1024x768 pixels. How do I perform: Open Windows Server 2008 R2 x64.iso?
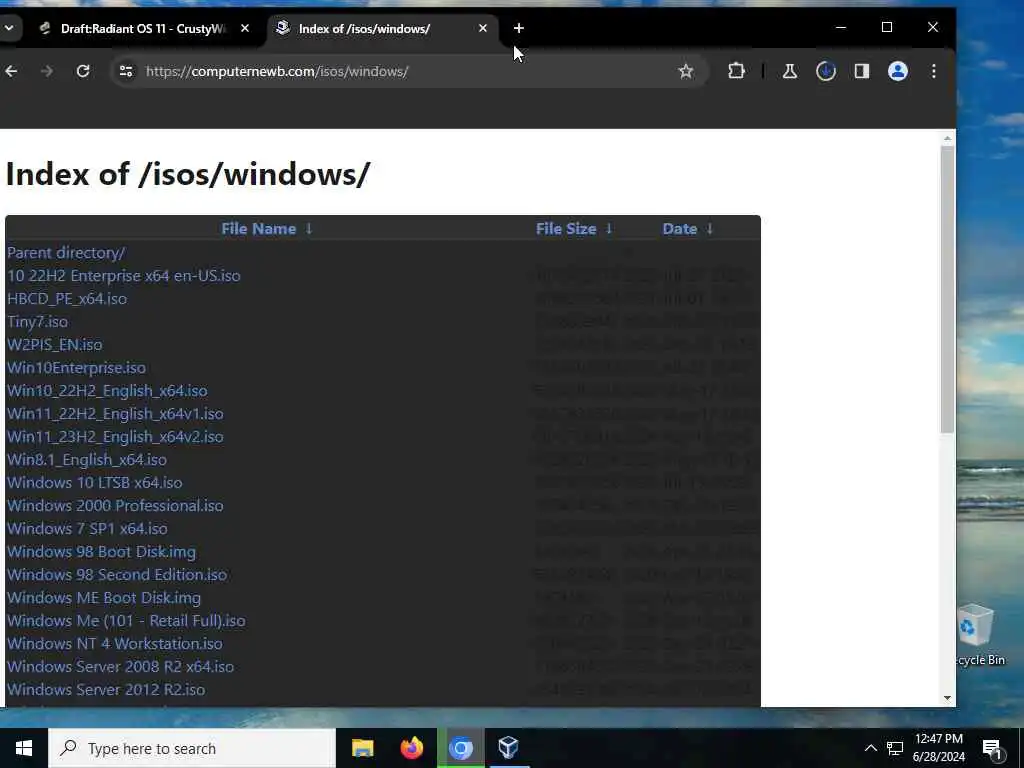click(120, 667)
